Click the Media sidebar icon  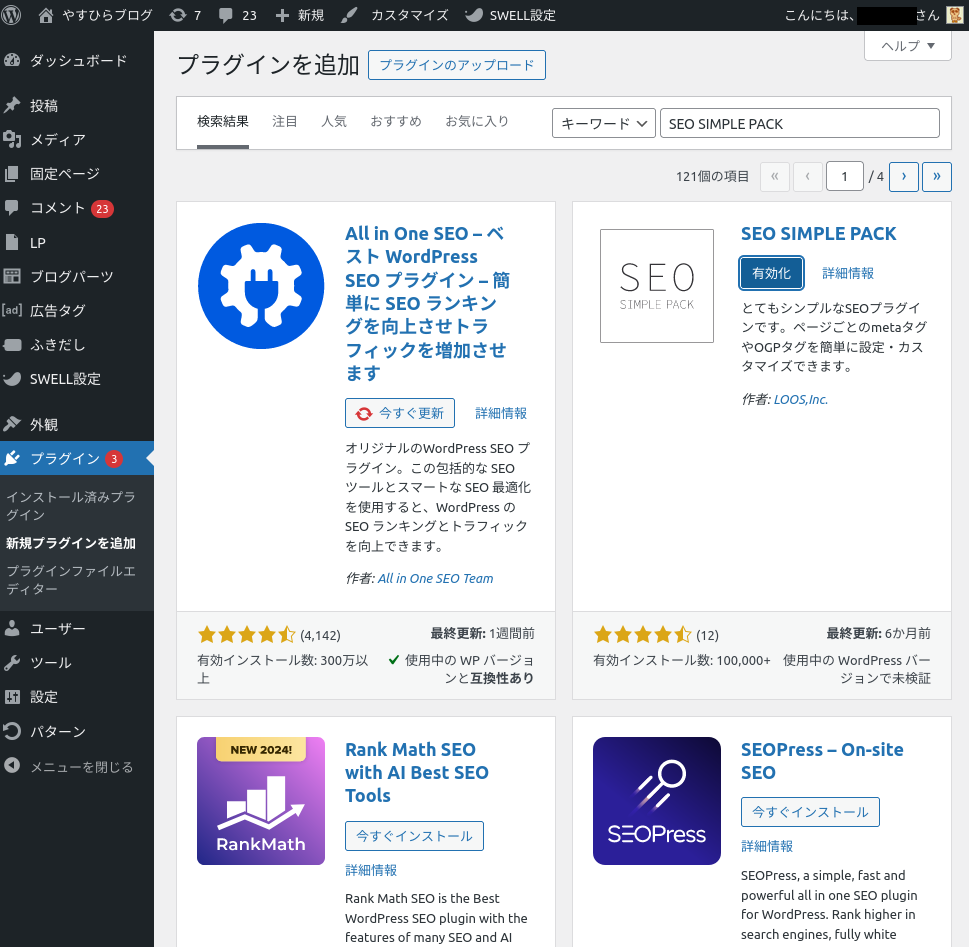(12, 139)
